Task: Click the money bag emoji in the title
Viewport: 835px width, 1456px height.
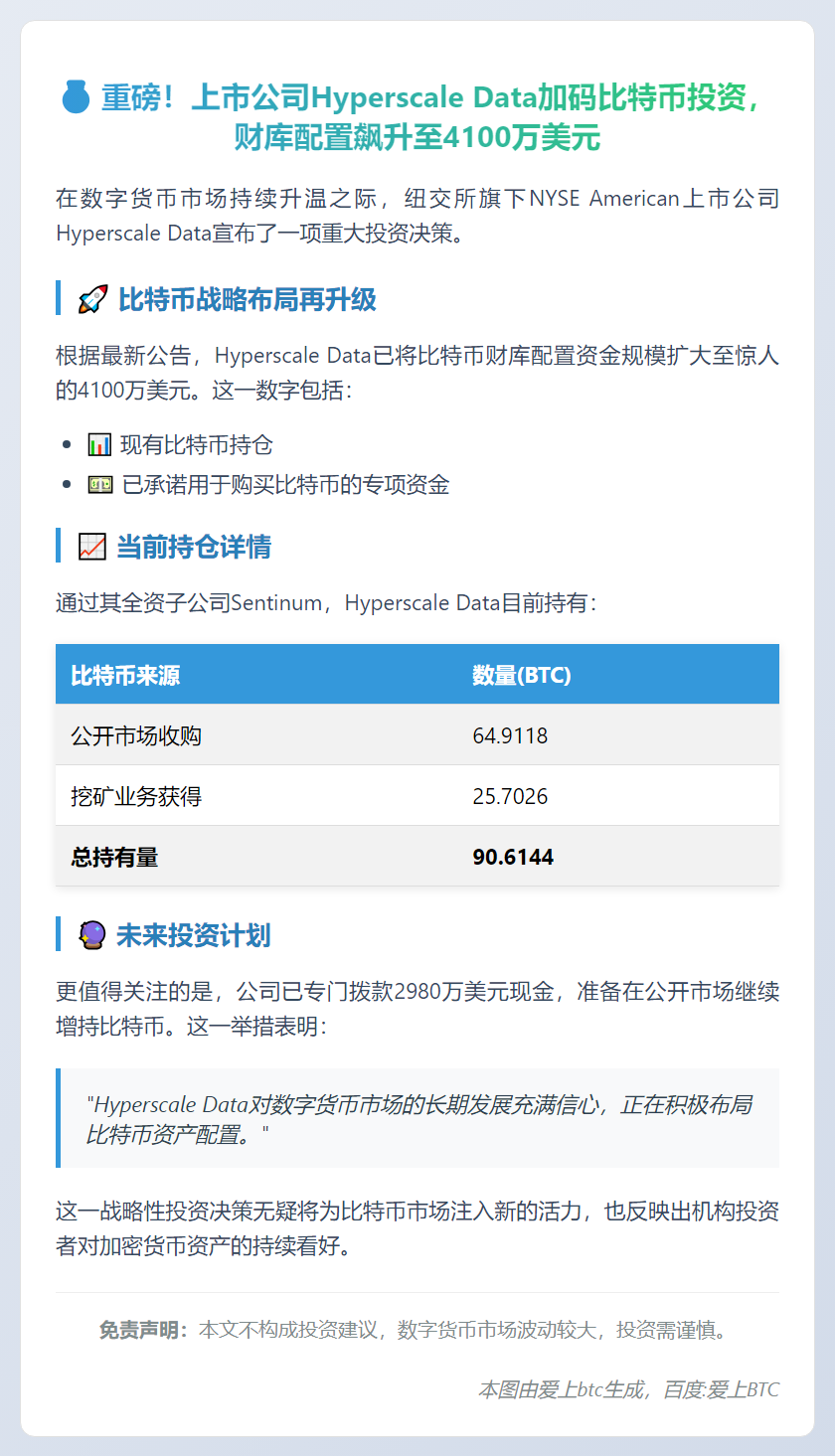Action: 76,98
